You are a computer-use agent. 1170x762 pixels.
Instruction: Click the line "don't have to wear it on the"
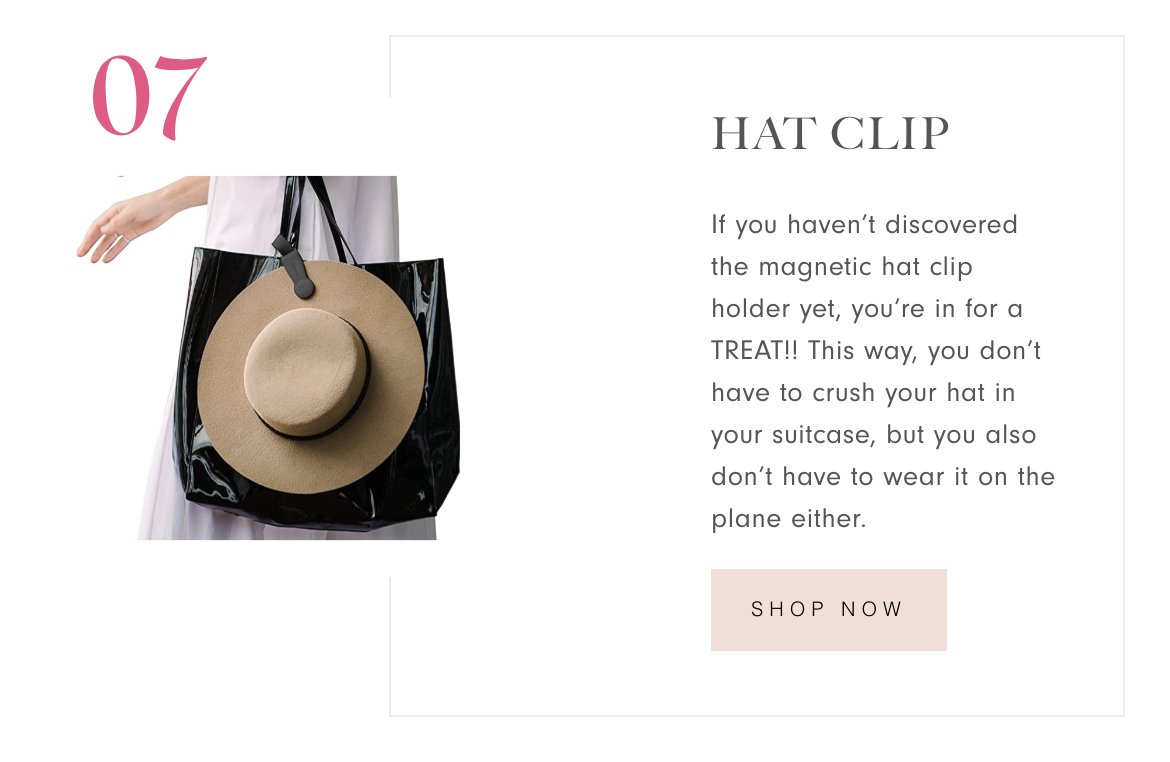883,477
